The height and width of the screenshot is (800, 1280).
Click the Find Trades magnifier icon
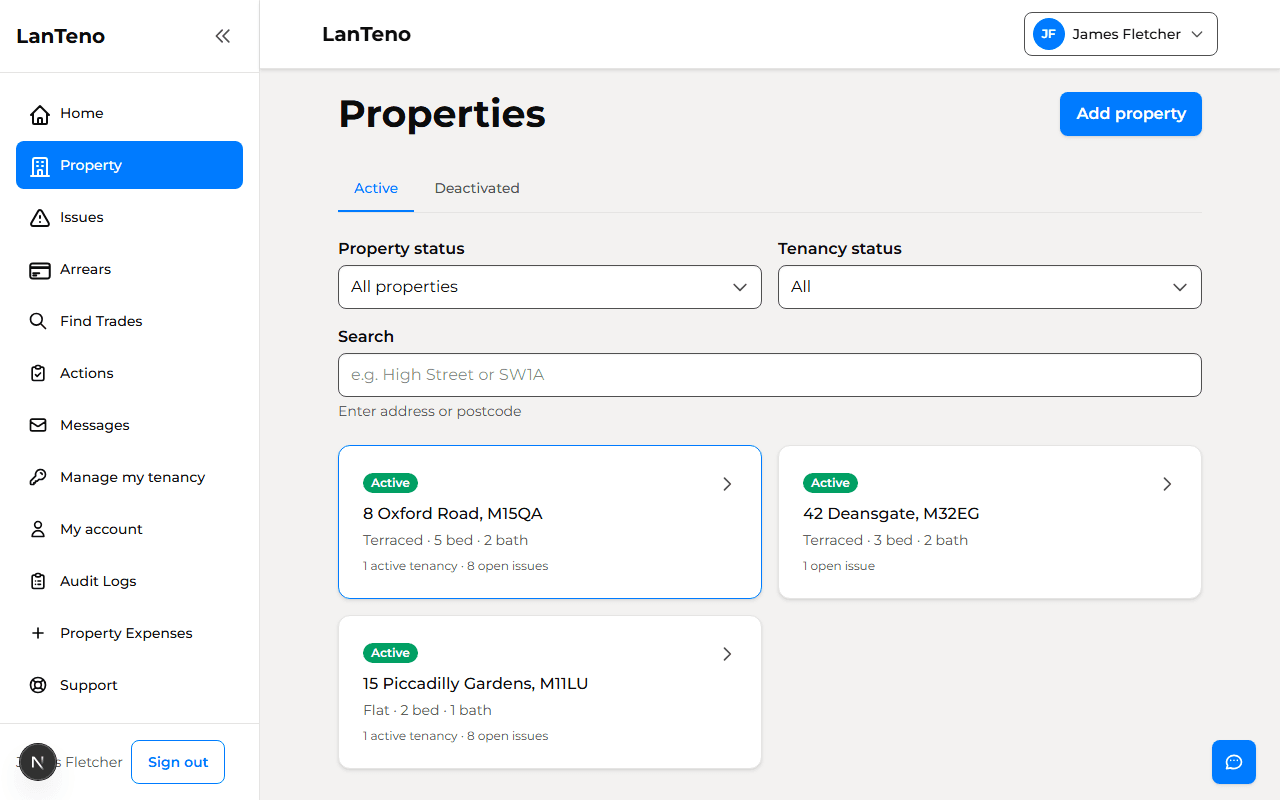pyautogui.click(x=38, y=321)
